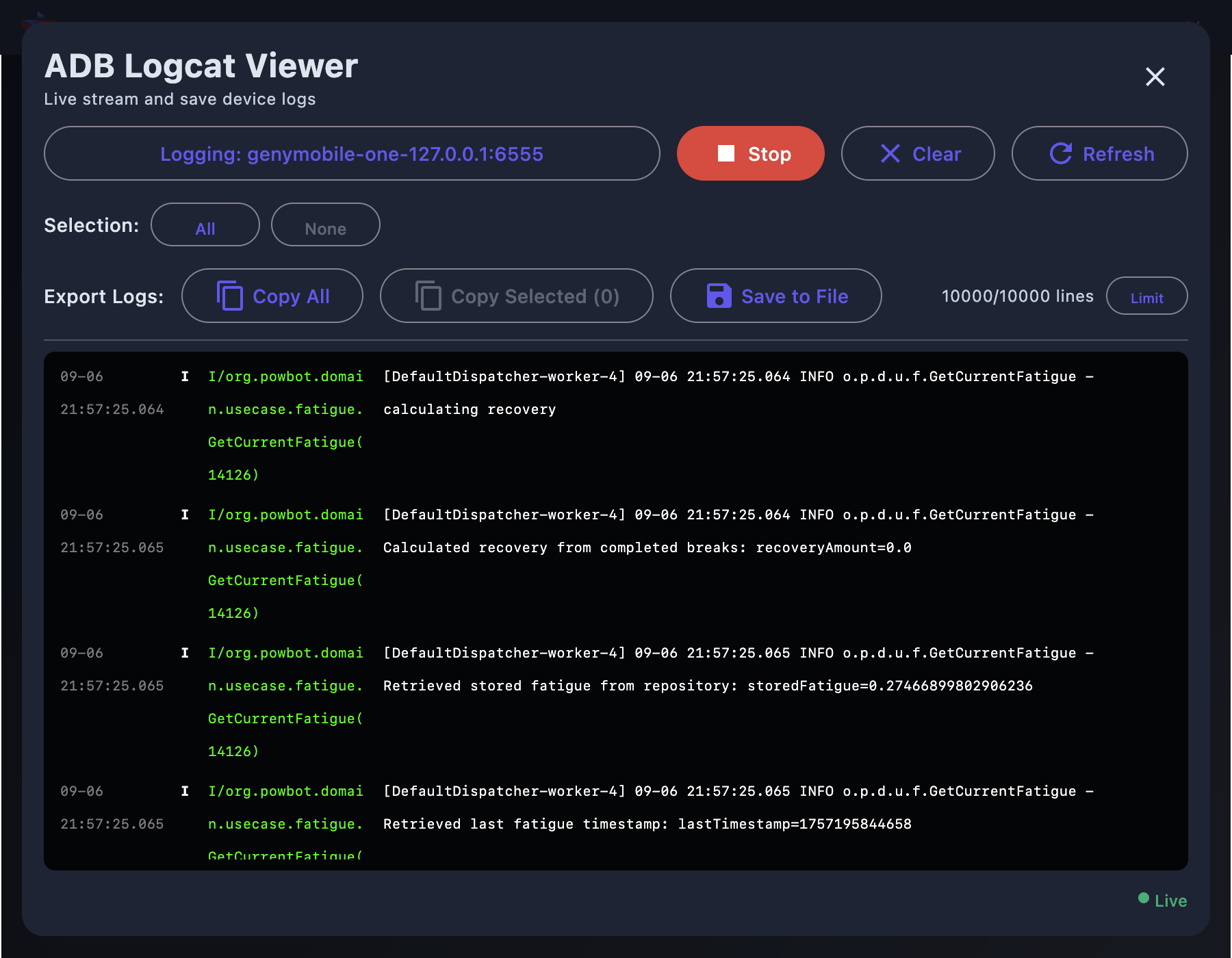Image resolution: width=1232 pixels, height=958 pixels.
Task: Click the Stop logging square icon
Action: pyautogui.click(x=726, y=153)
